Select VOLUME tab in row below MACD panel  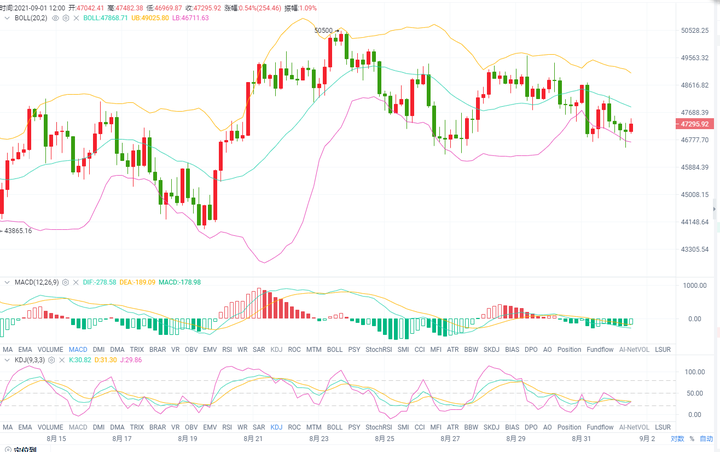coord(50,350)
